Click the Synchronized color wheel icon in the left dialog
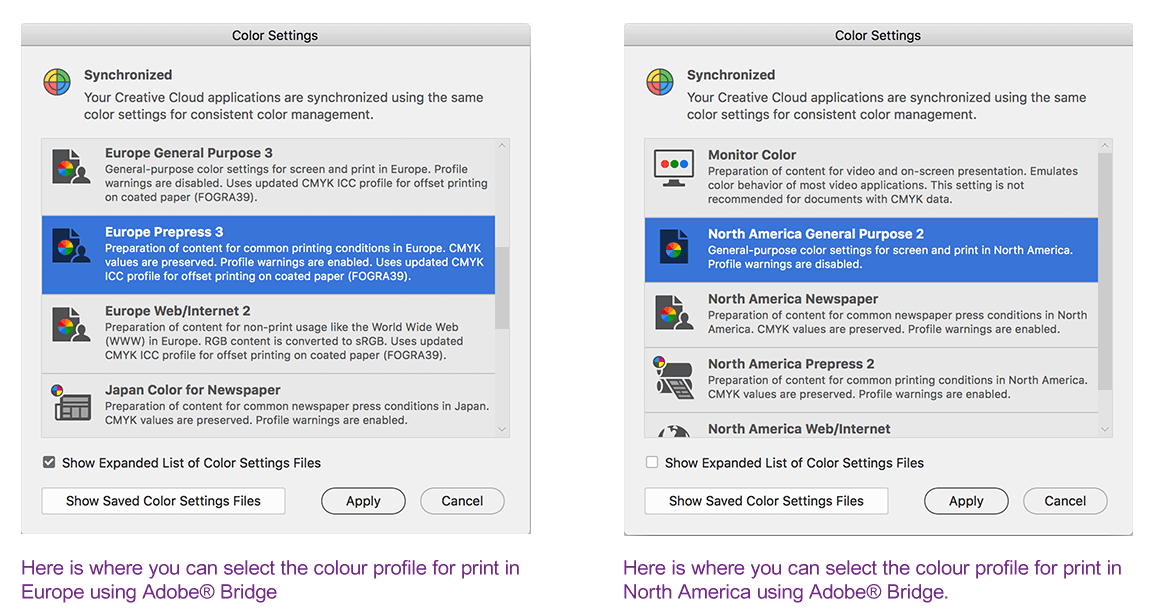 click(x=57, y=82)
